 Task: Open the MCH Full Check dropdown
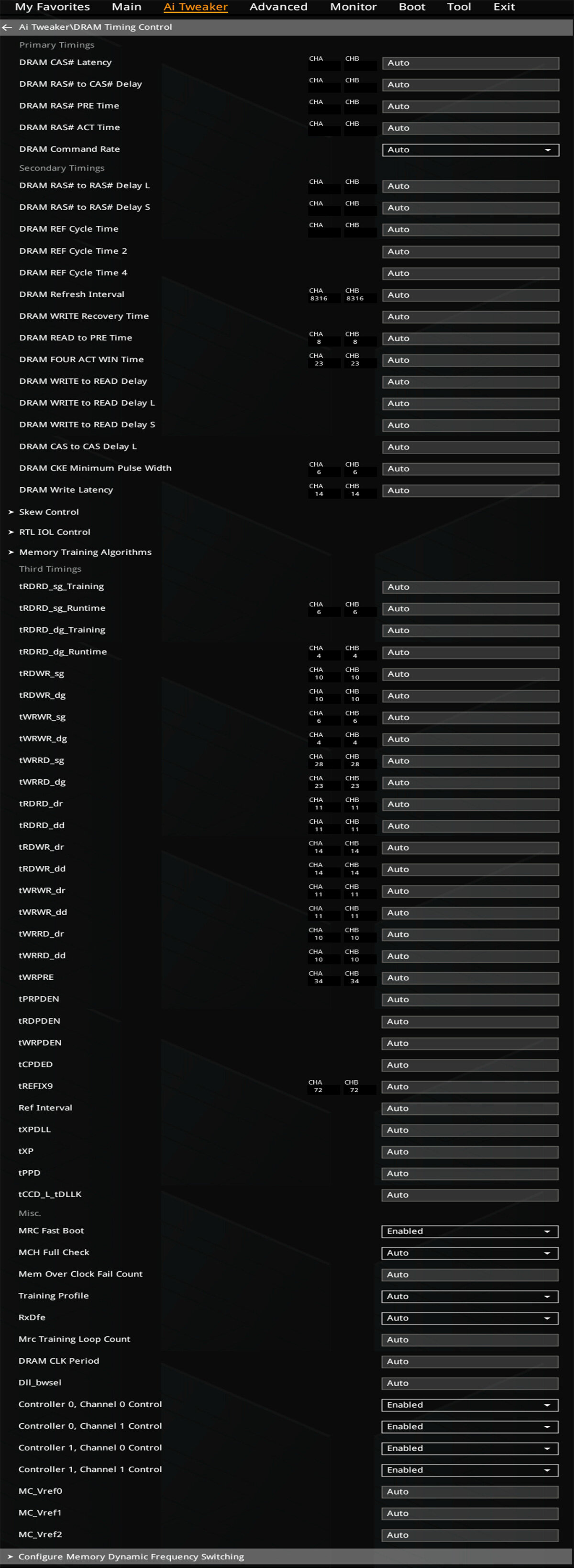(469, 1253)
